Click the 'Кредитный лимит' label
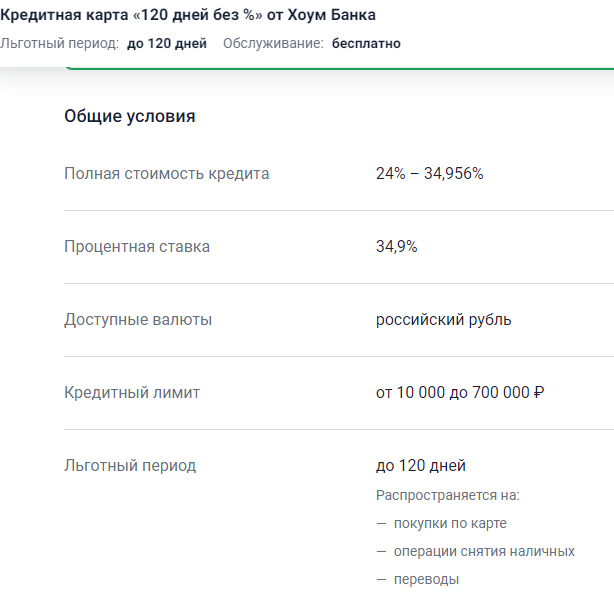 click(132, 392)
